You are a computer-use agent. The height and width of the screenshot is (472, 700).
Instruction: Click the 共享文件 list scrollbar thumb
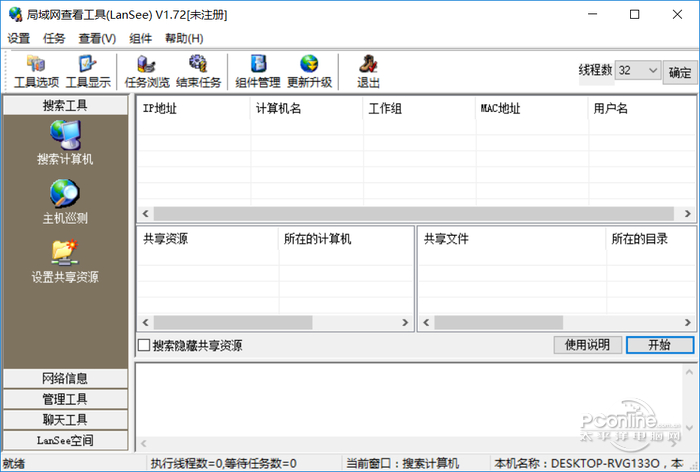click(x=499, y=322)
